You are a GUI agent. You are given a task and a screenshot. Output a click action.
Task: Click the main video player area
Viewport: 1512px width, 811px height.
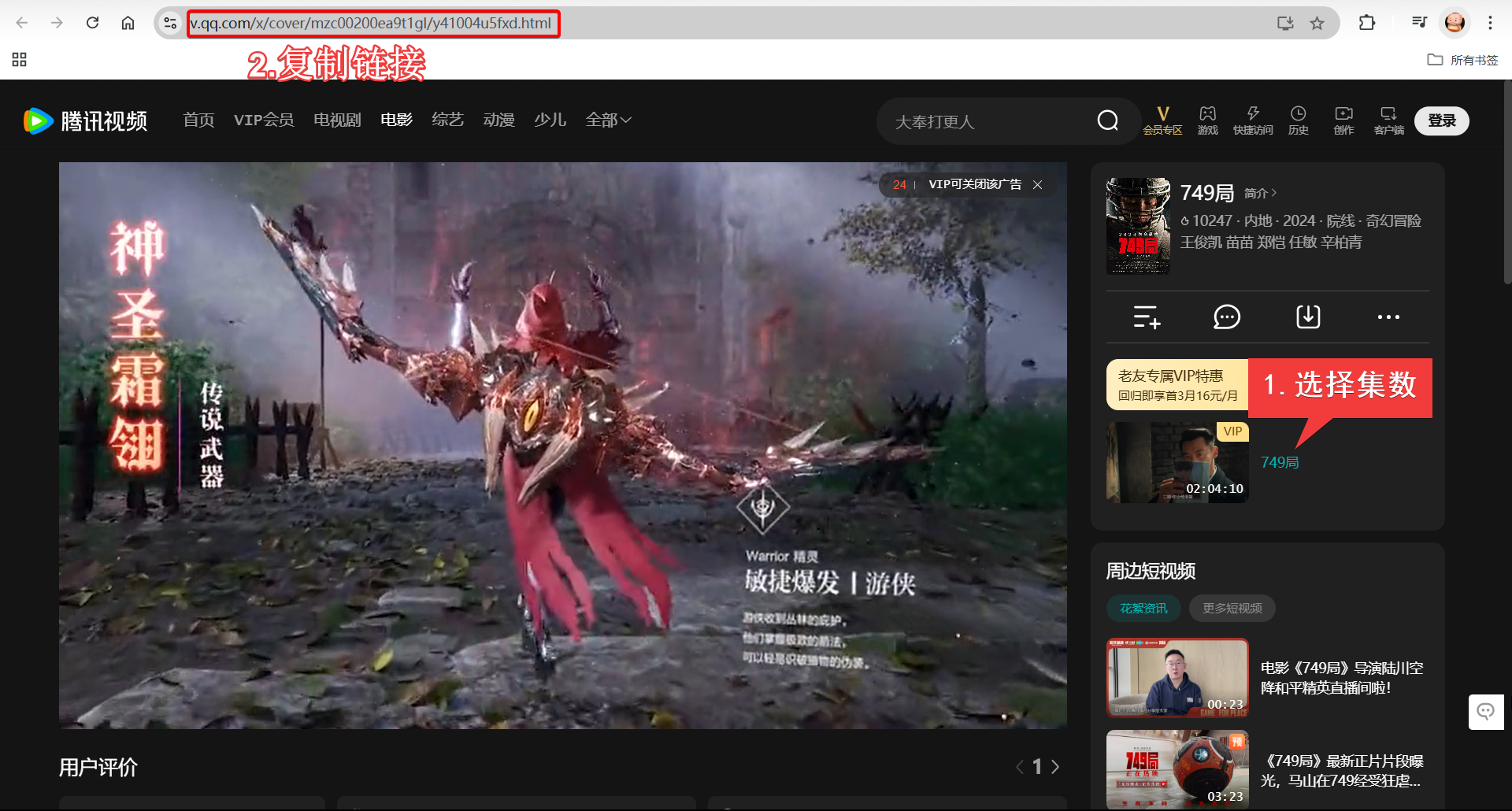coord(563,445)
